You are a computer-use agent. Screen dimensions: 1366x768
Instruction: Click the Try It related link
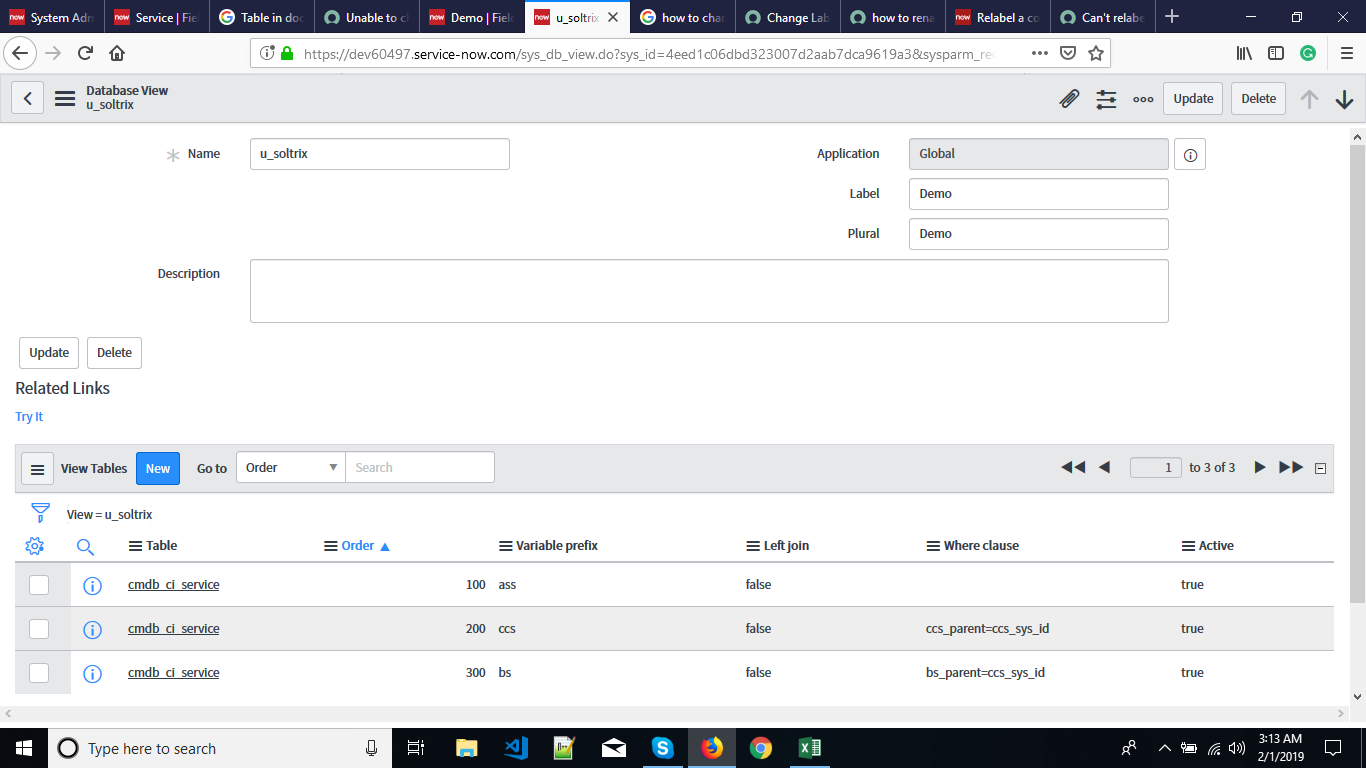(29, 417)
